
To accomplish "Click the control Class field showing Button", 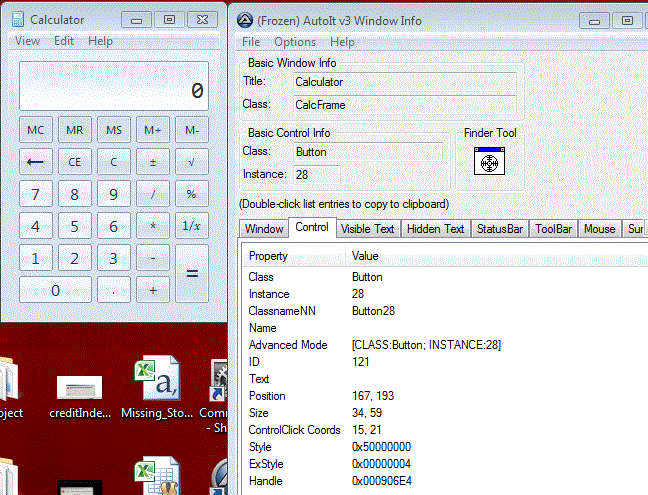I will pyautogui.click(x=368, y=152).
